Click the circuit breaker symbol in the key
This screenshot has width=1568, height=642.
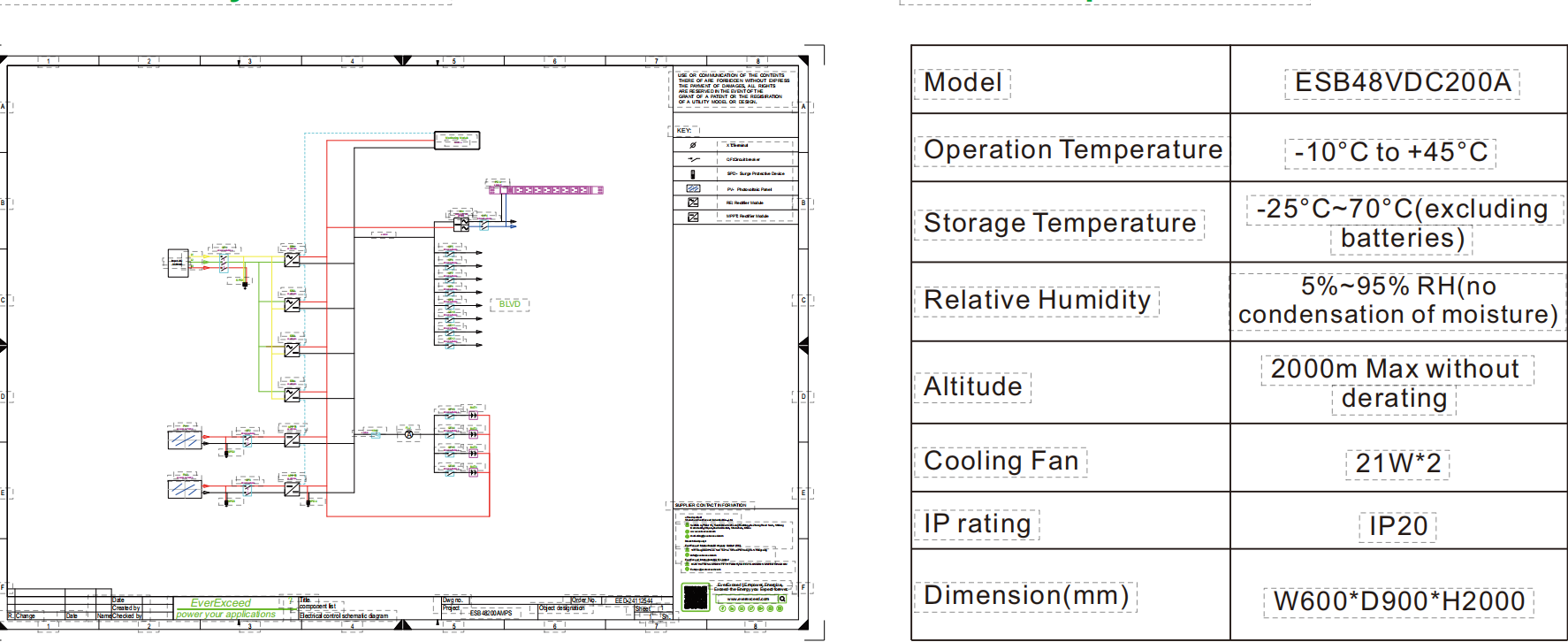(x=693, y=160)
